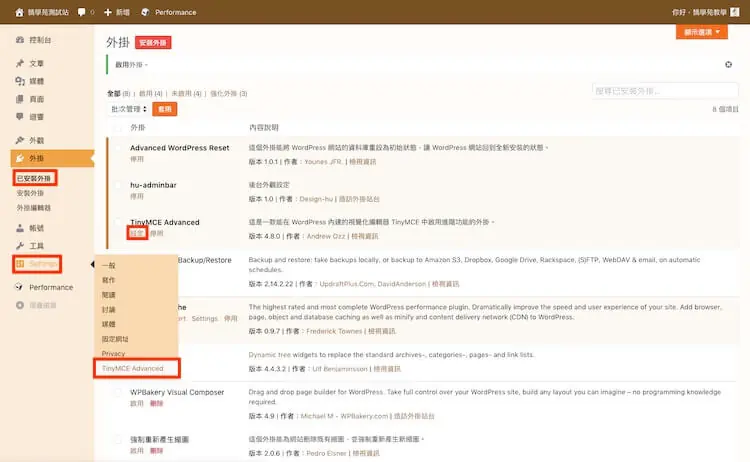Viewport: 750px width, 462px height.
Task: Sort by the 外掛 column header
Action: point(138,128)
